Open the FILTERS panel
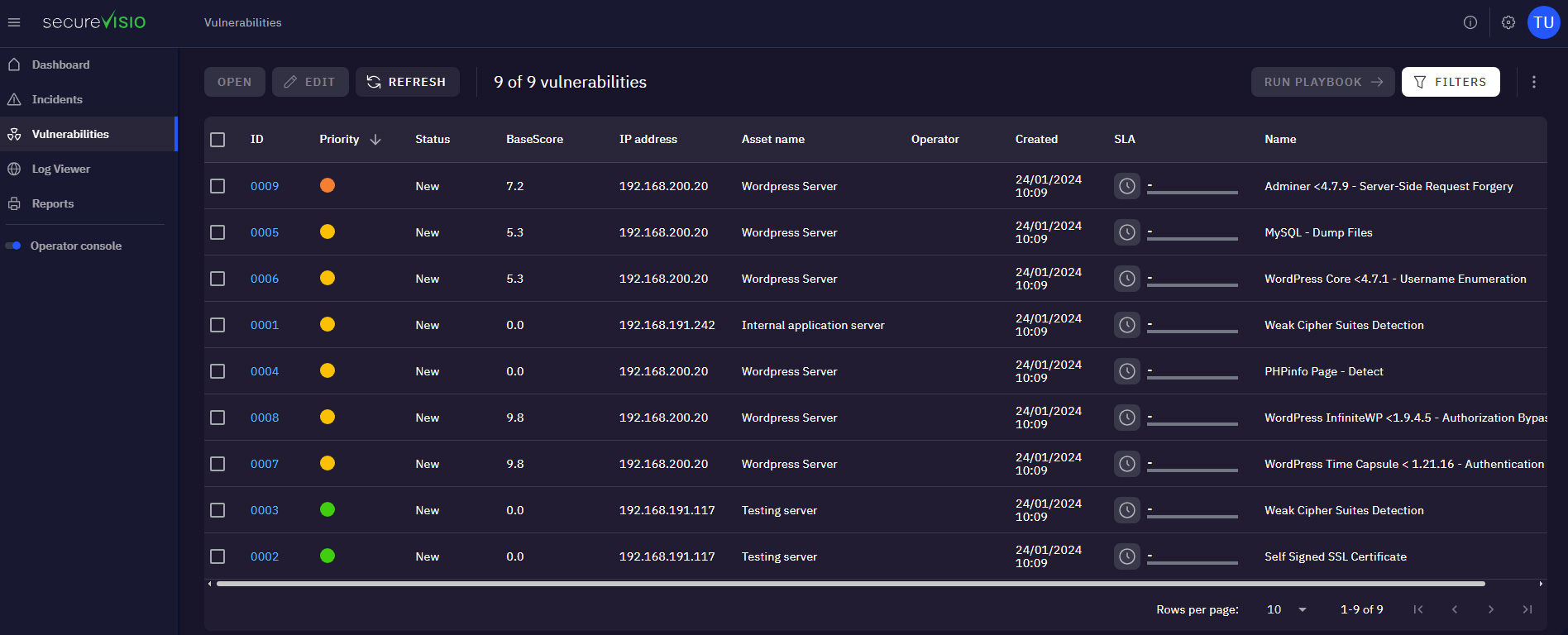The width and height of the screenshot is (1568, 635). point(1451,82)
